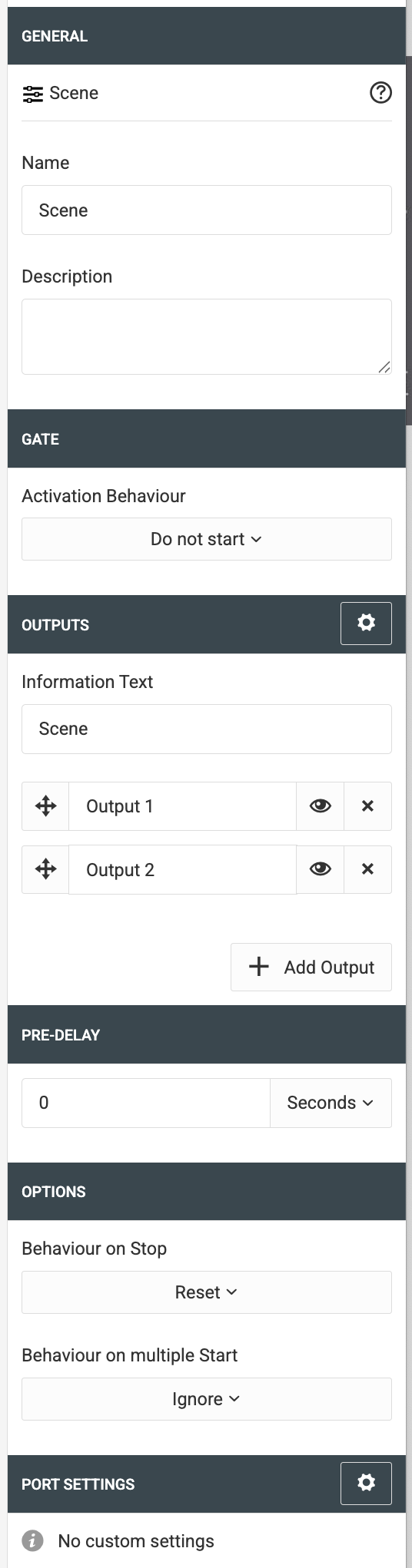Remove Output 2 with the X icon
The height and width of the screenshot is (1568, 412).
(x=367, y=869)
